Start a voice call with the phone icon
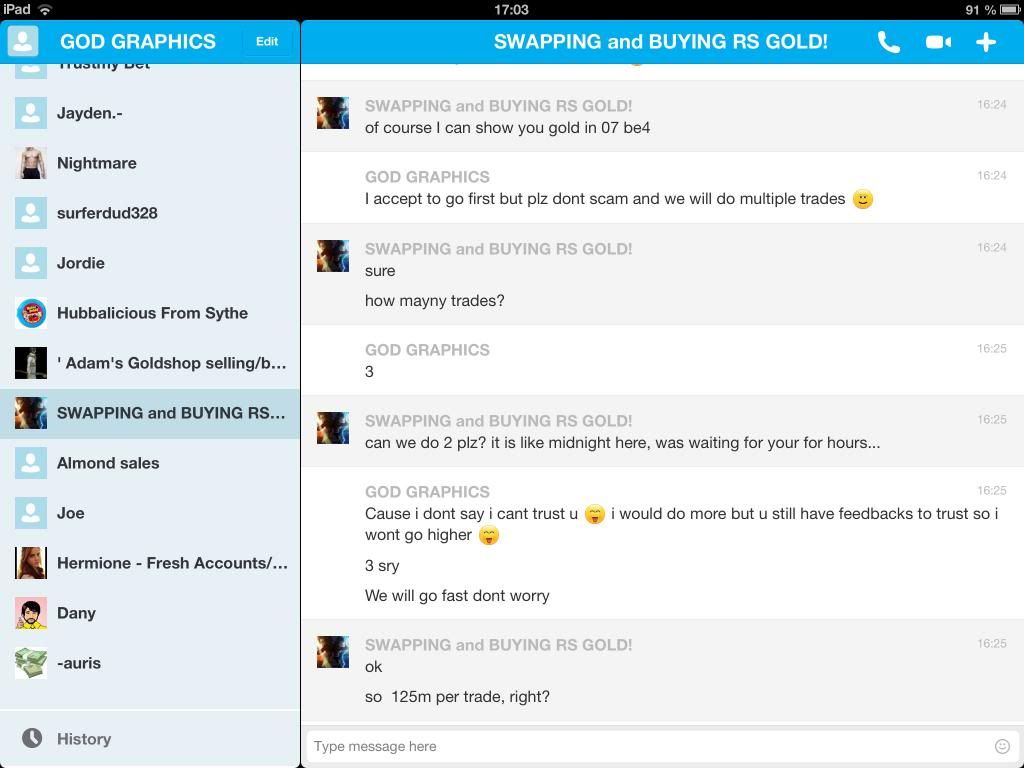1024x768 pixels. pyautogui.click(x=888, y=42)
